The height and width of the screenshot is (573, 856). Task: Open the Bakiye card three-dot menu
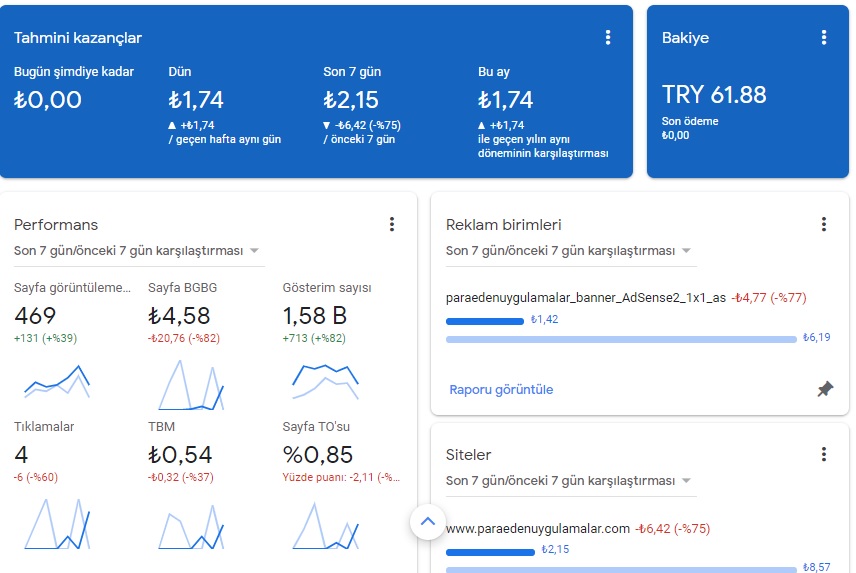(x=824, y=38)
